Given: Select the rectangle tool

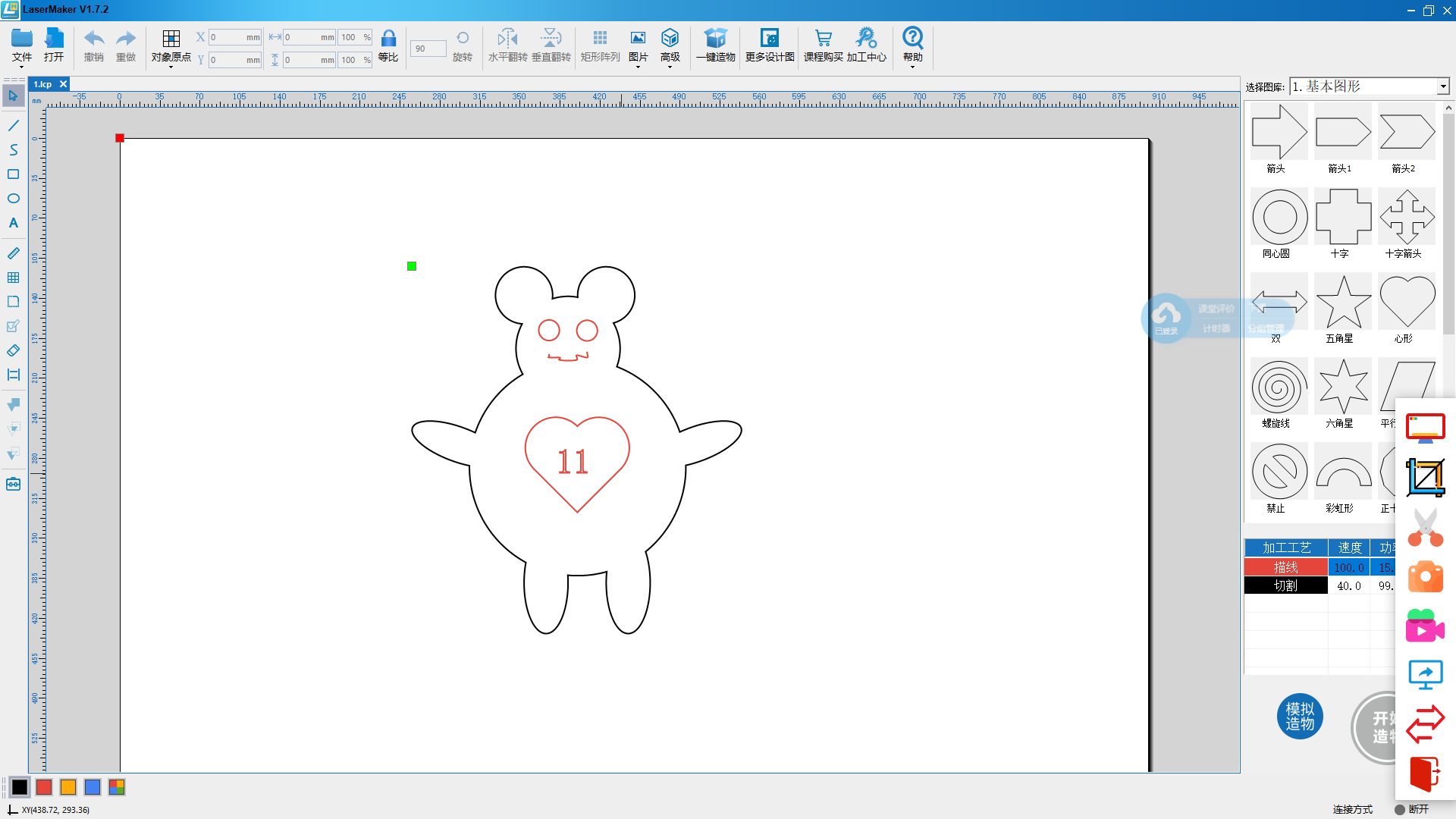Looking at the screenshot, I should pyautogui.click(x=13, y=174).
